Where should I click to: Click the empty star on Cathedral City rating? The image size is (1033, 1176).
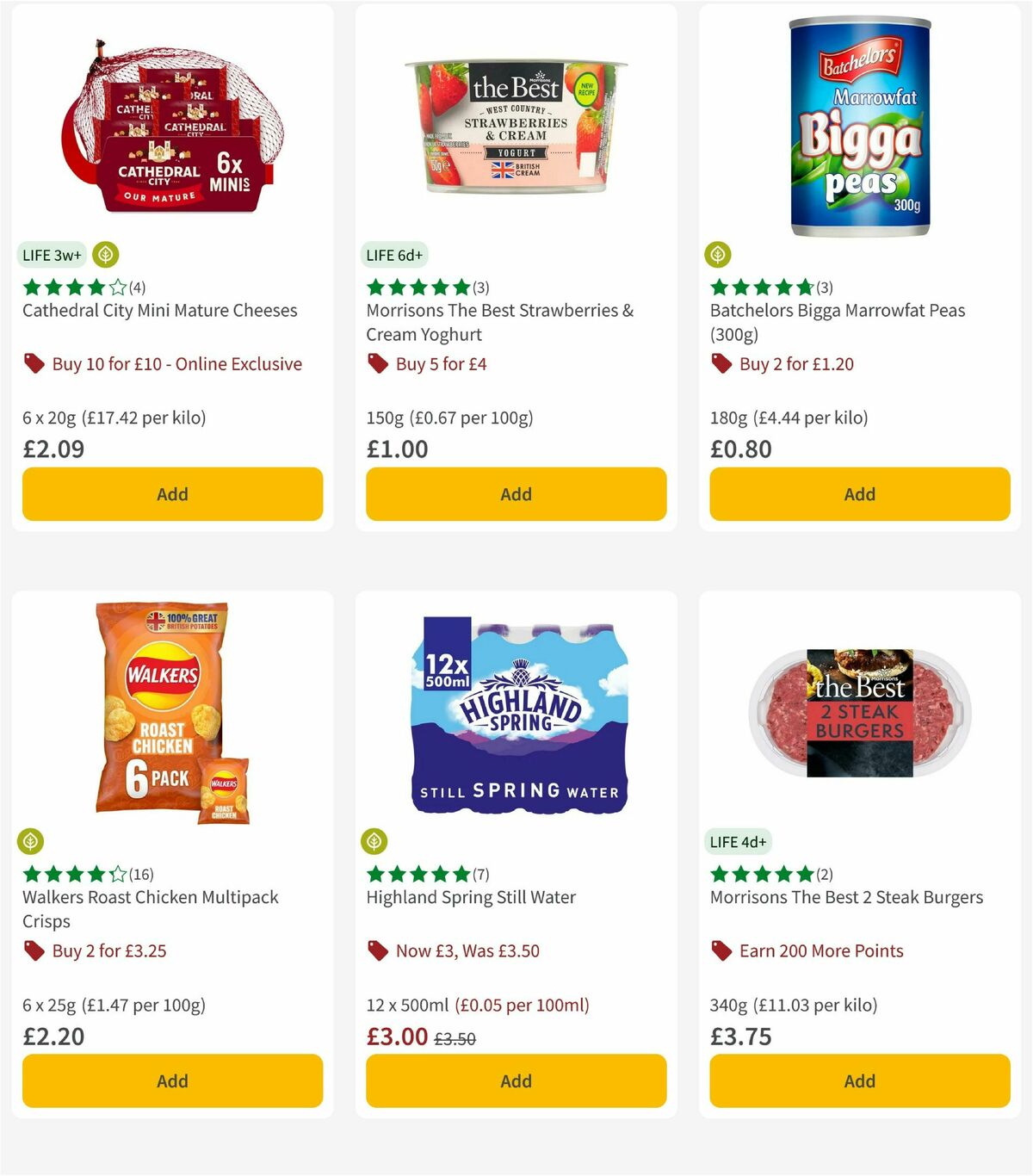click(x=115, y=288)
